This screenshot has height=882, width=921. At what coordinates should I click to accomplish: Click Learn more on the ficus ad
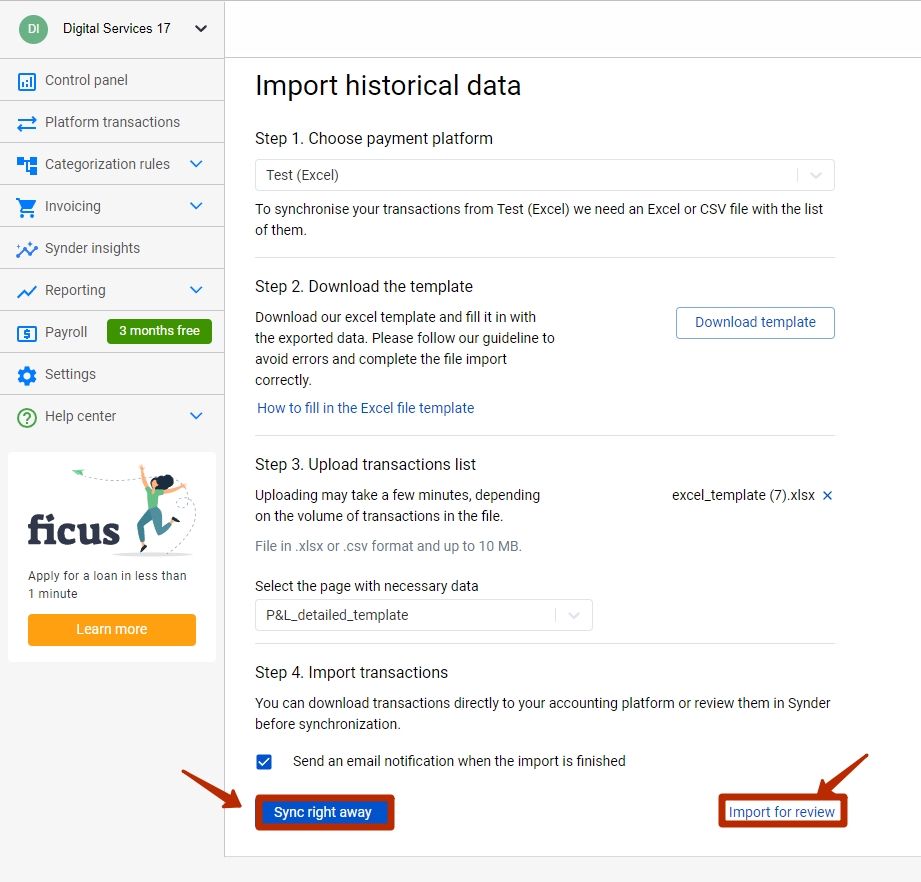(x=112, y=629)
